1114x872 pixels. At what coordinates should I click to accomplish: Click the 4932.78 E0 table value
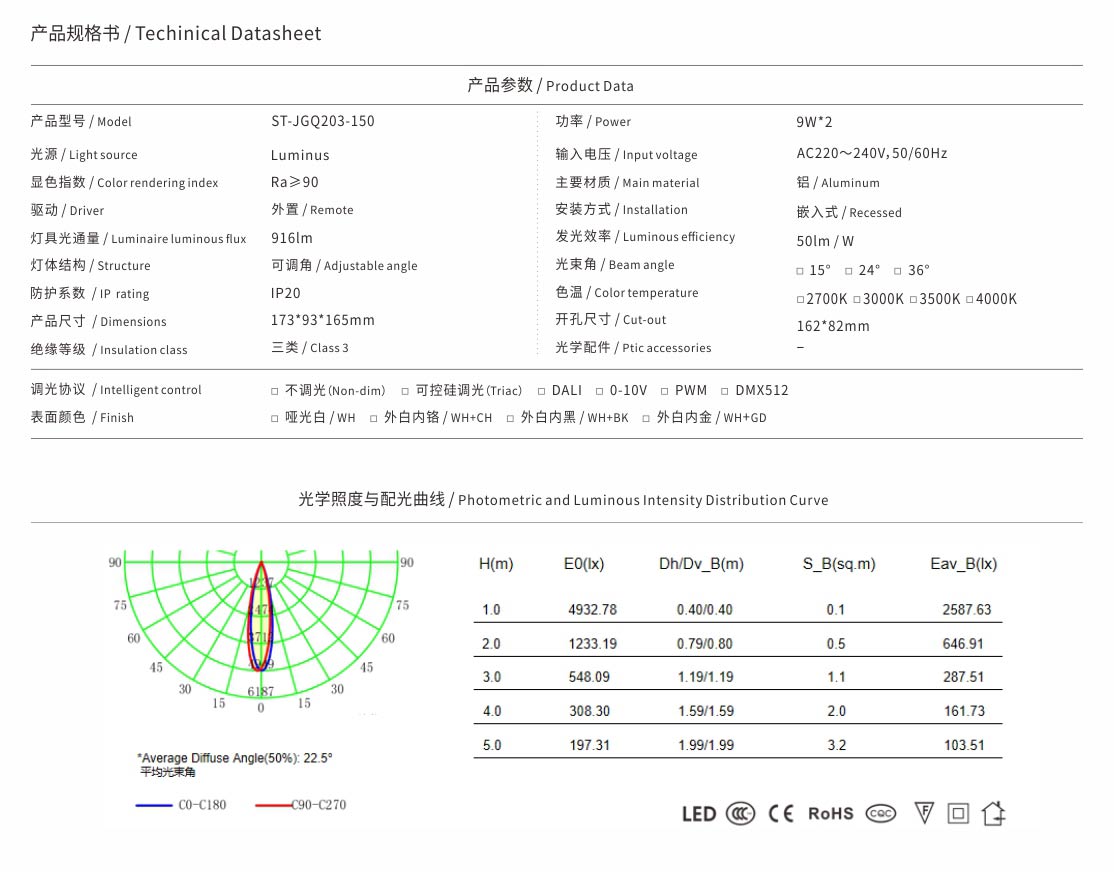pos(592,610)
